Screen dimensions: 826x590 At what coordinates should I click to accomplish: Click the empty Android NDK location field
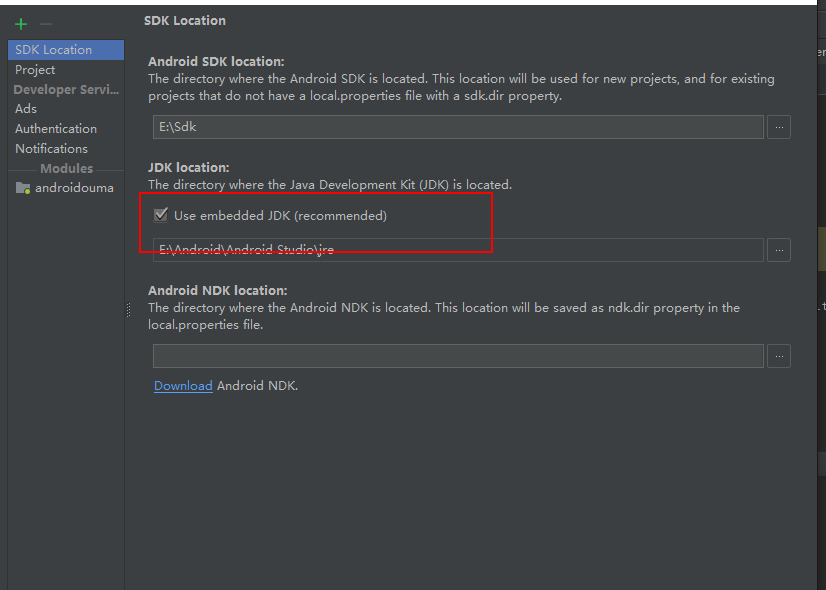click(x=458, y=355)
